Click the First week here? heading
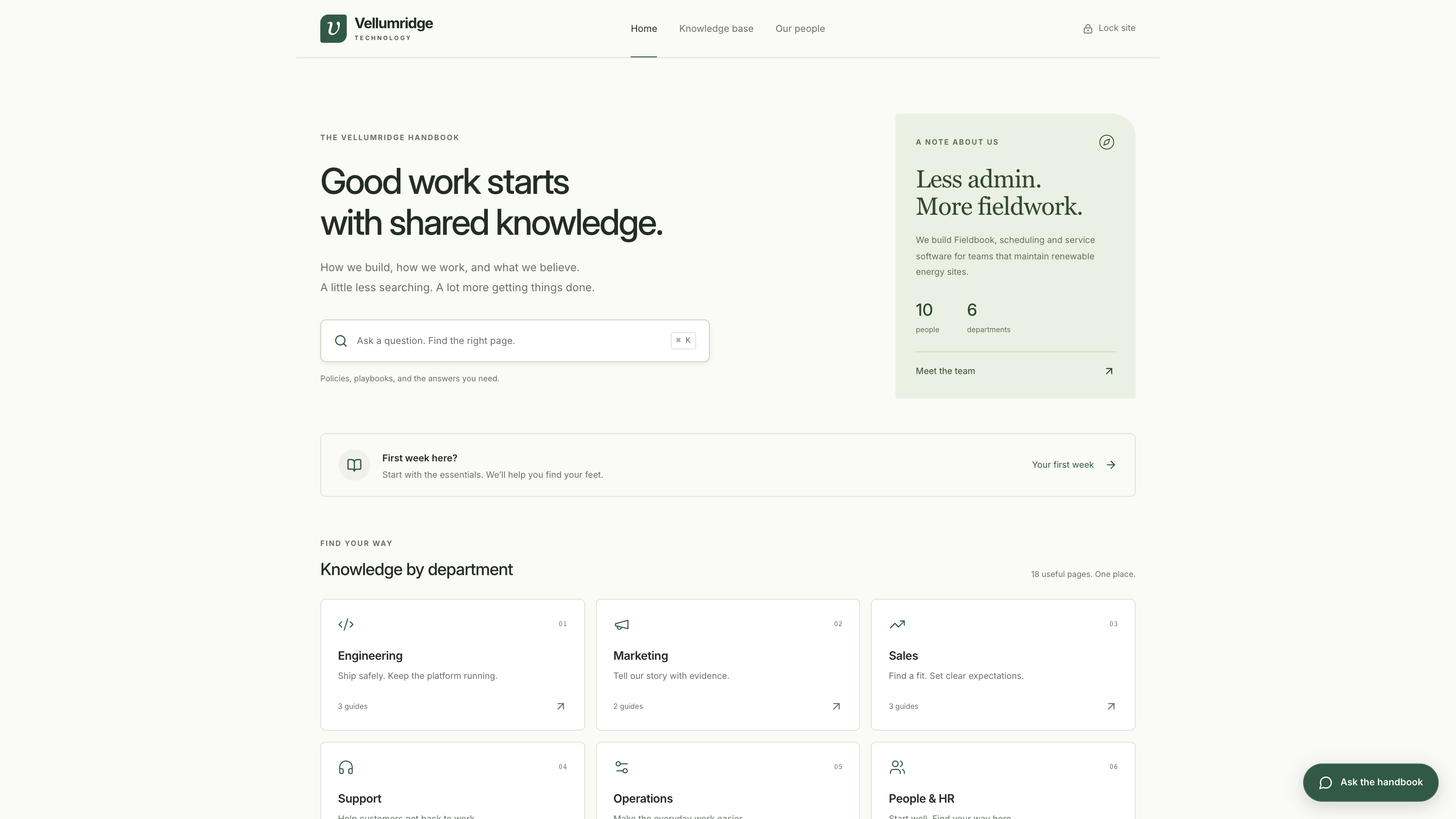 (420, 458)
